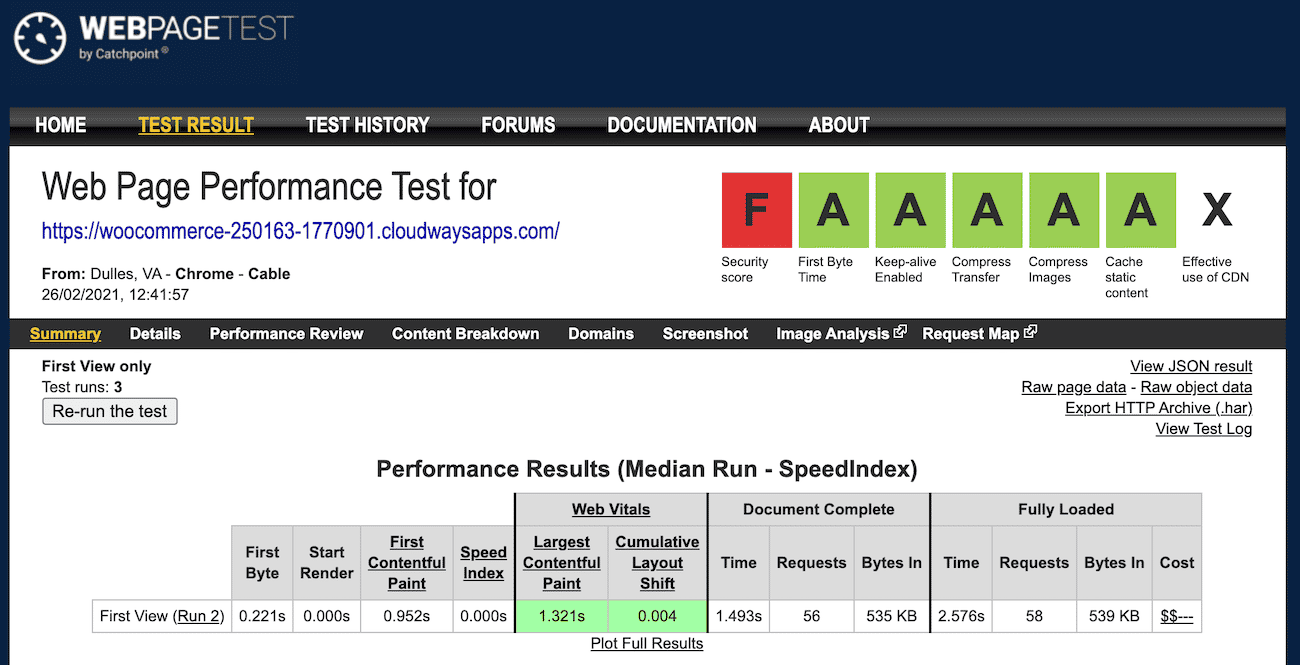Click the test date 26/02/2021, 12:41:57
The height and width of the screenshot is (665, 1300).
pos(116,294)
